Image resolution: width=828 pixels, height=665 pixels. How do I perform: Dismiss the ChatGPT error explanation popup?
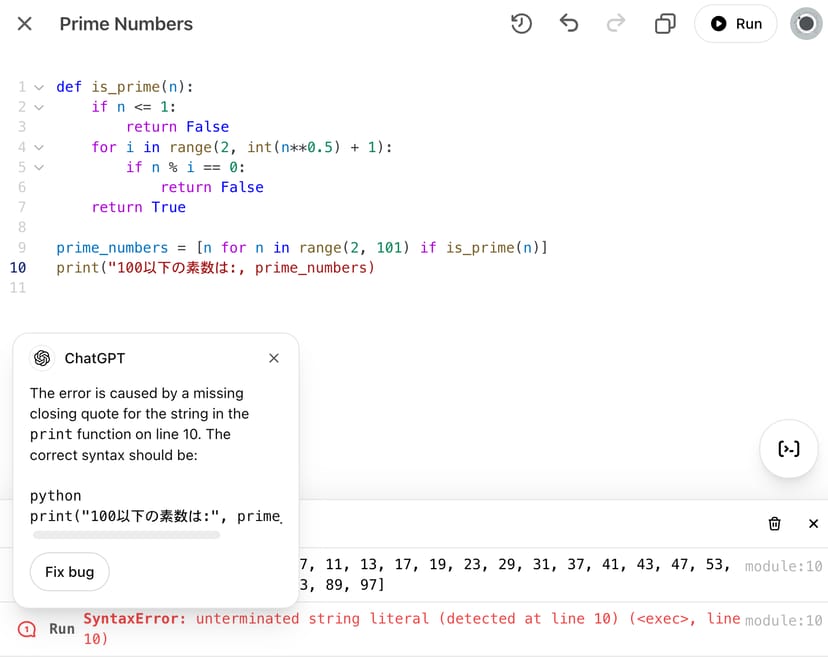point(274,358)
